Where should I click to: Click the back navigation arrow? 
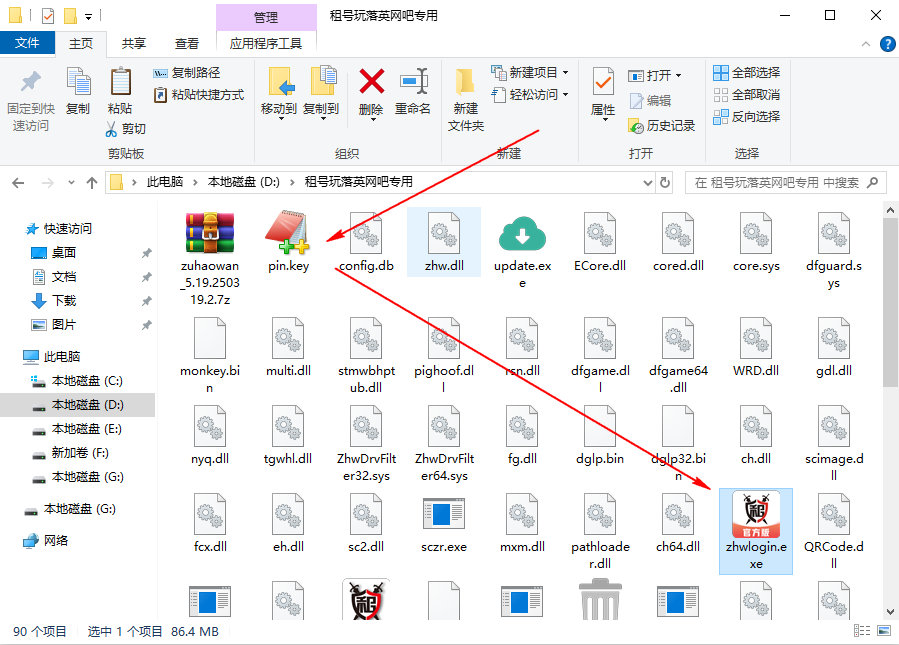point(18,183)
